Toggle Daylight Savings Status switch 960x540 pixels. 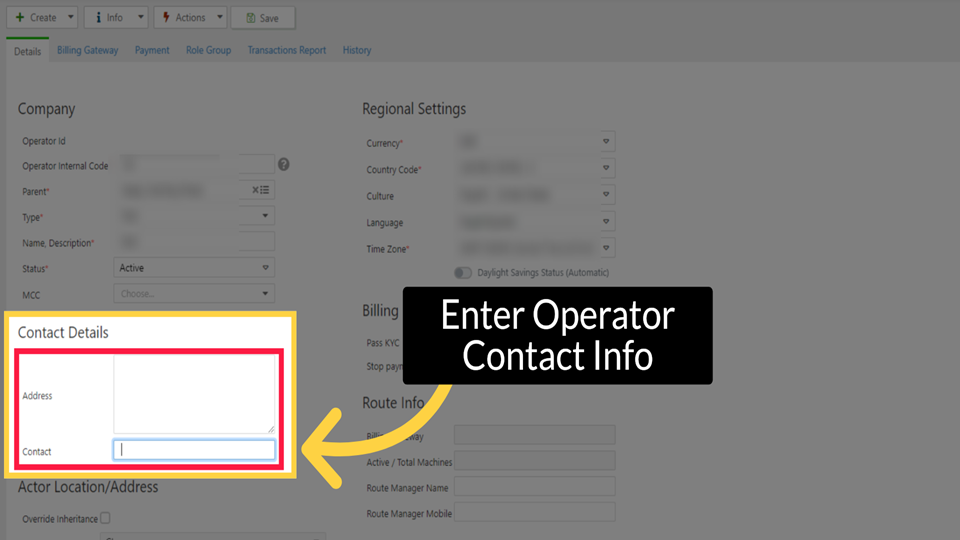tap(463, 272)
